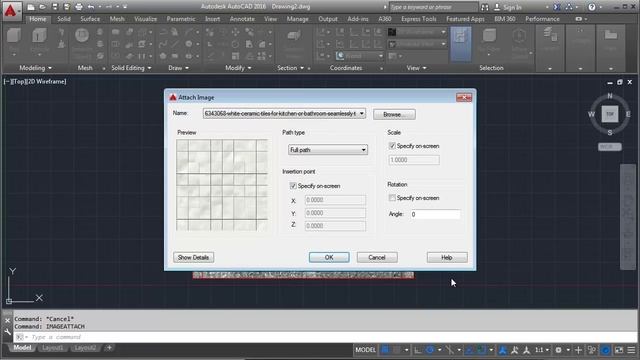The height and width of the screenshot is (360, 640).
Task: Open the annotation scale 1:1 dropdown
Action: [542, 350]
